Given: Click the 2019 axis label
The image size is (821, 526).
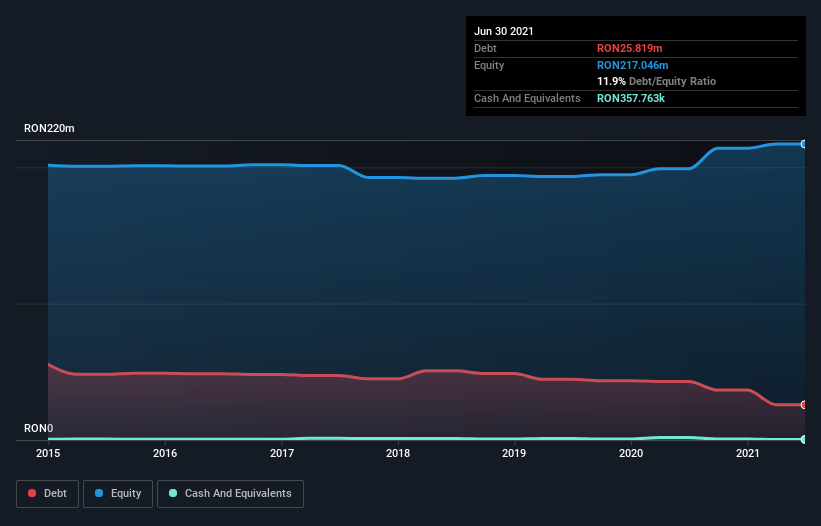Looking at the screenshot, I should tap(514, 453).
